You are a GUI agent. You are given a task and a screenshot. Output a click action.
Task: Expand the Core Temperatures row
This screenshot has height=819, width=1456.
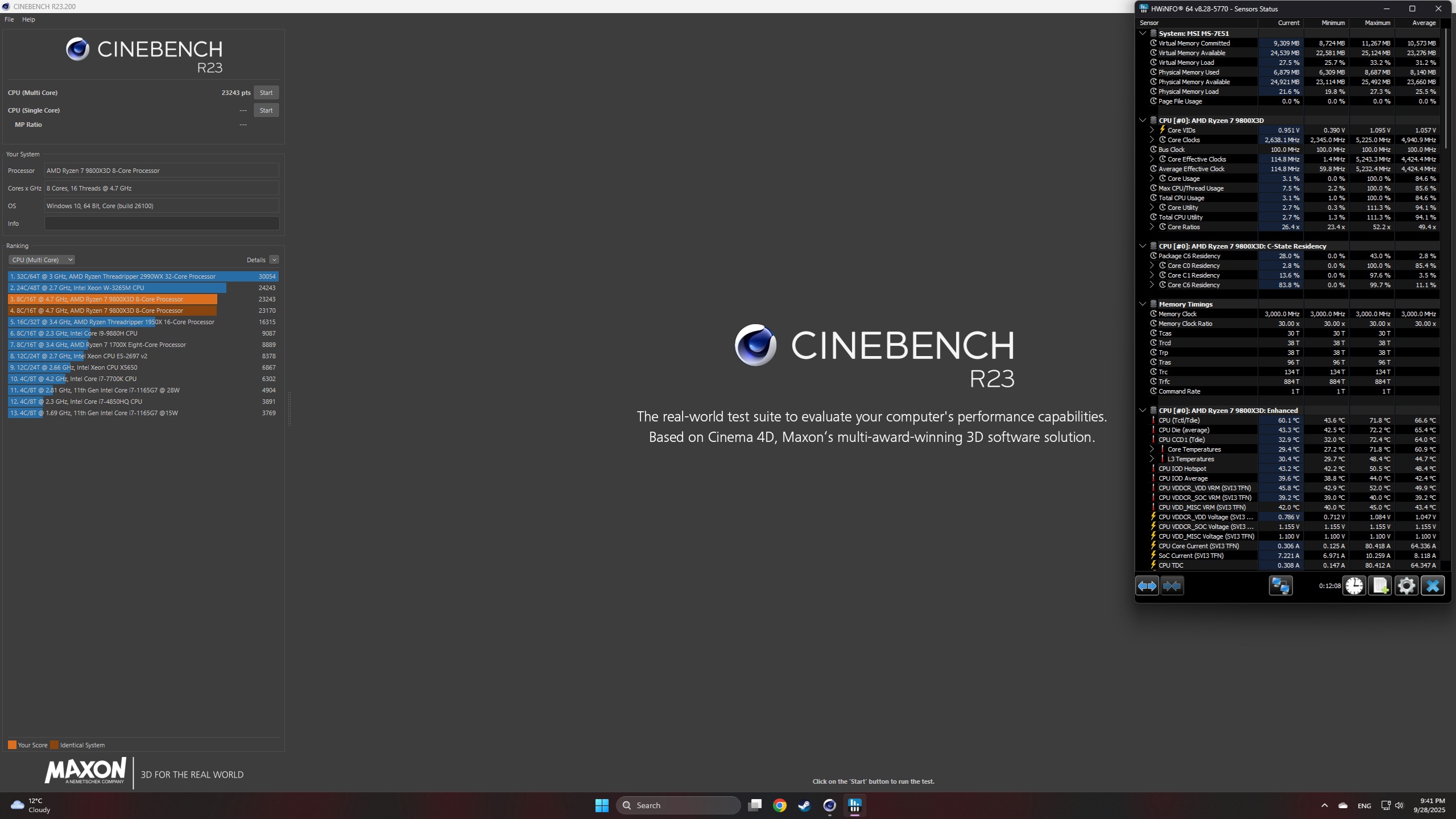[1152, 449]
